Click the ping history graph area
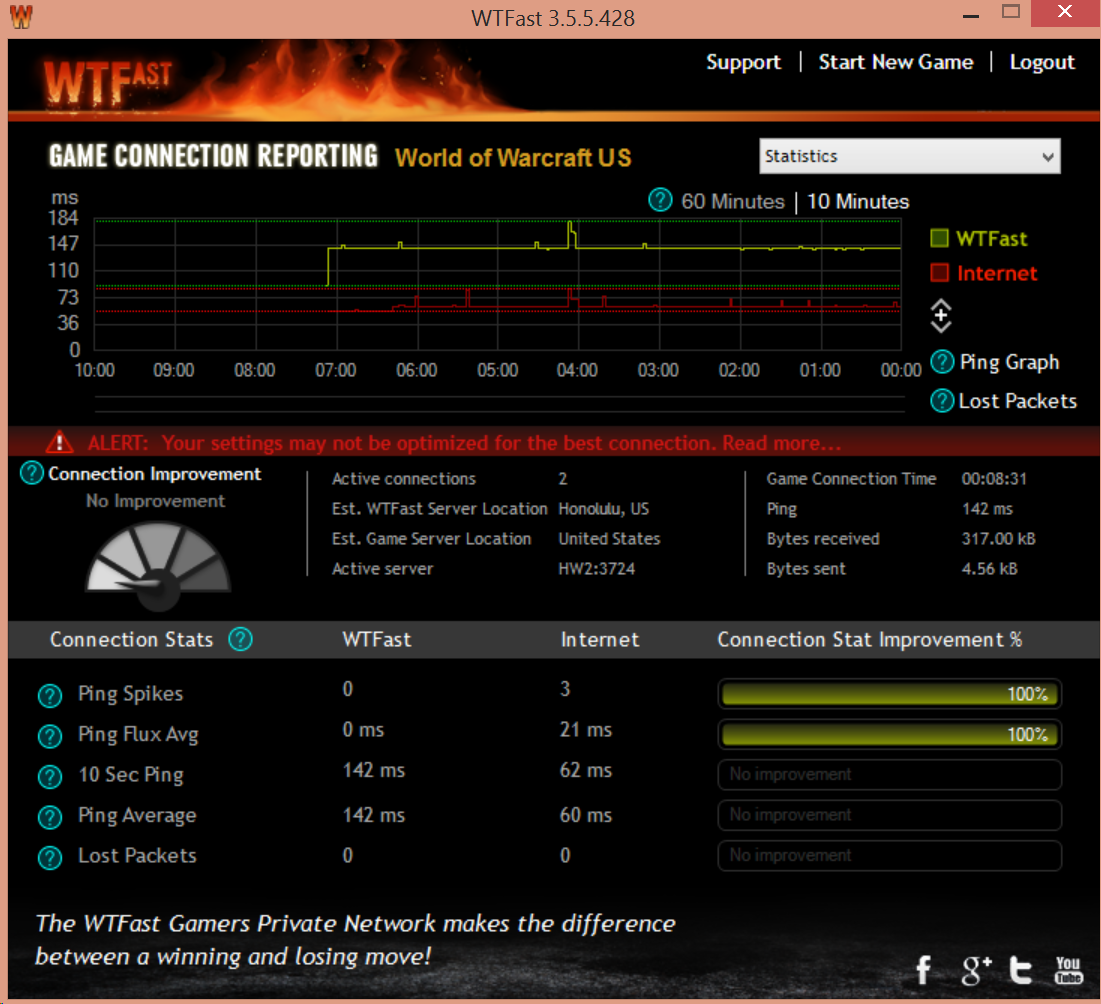Image resolution: width=1101 pixels, height=1004 pixels. click(497, 284)
